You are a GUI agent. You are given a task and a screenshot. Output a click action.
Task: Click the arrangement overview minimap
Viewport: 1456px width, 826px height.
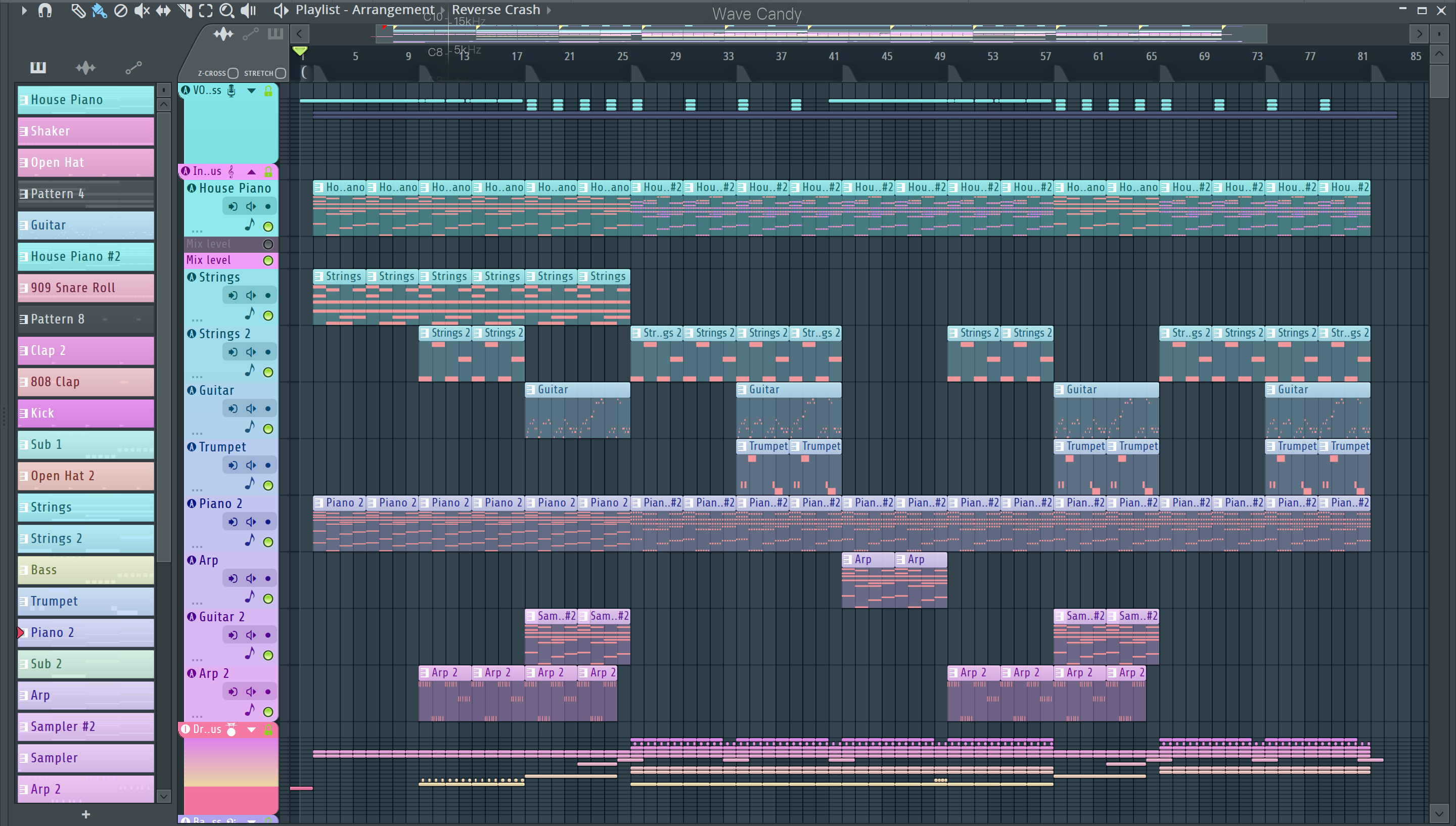(821, 34)
